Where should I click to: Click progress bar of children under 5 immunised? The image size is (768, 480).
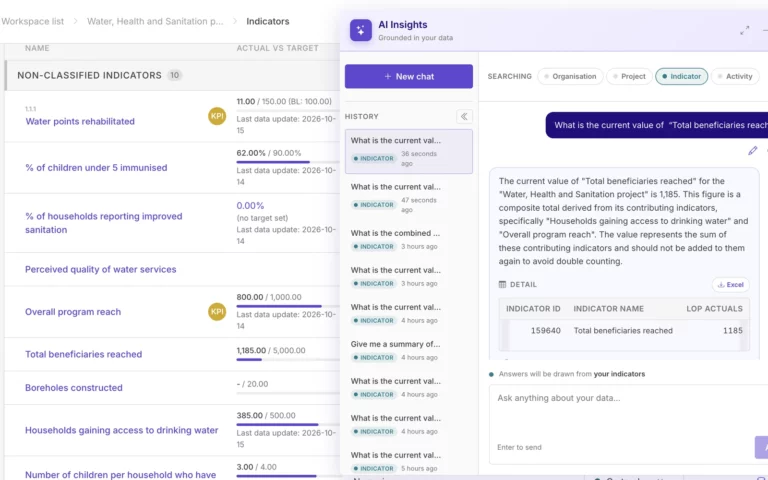coord(288,162)
